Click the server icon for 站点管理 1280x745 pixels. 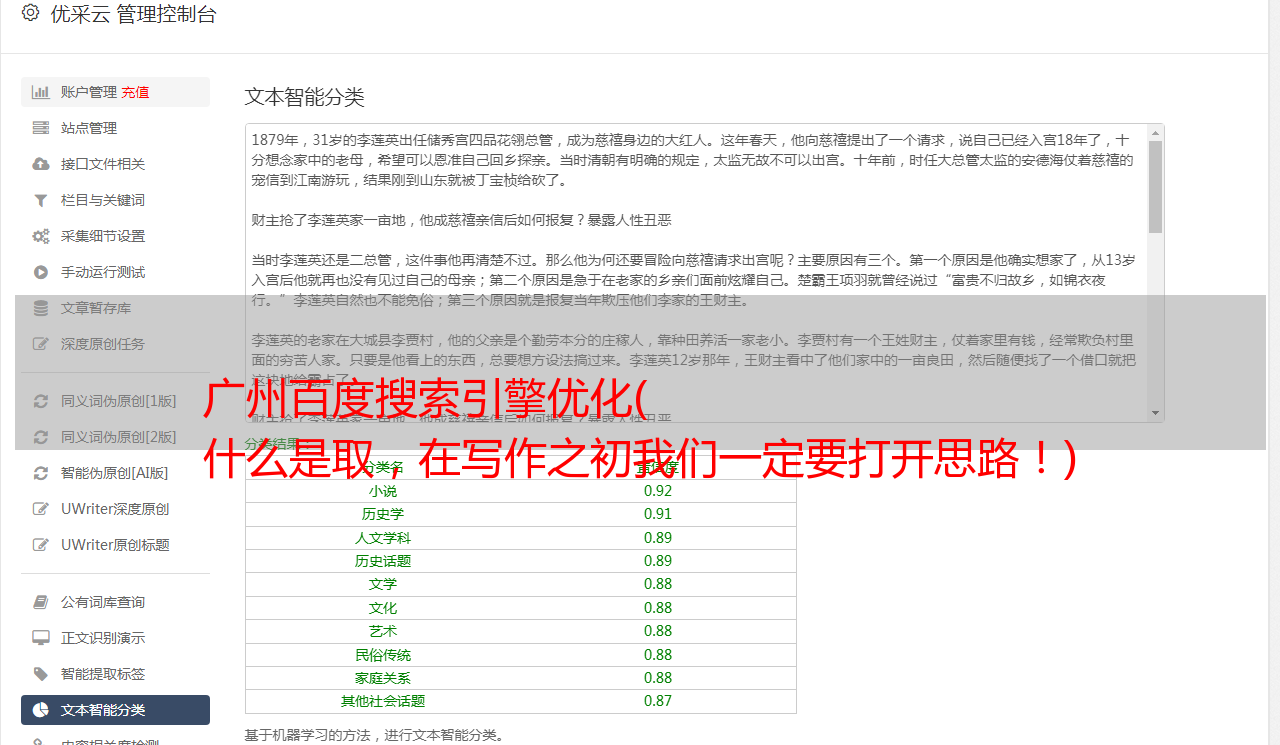(x=41, y=128)
